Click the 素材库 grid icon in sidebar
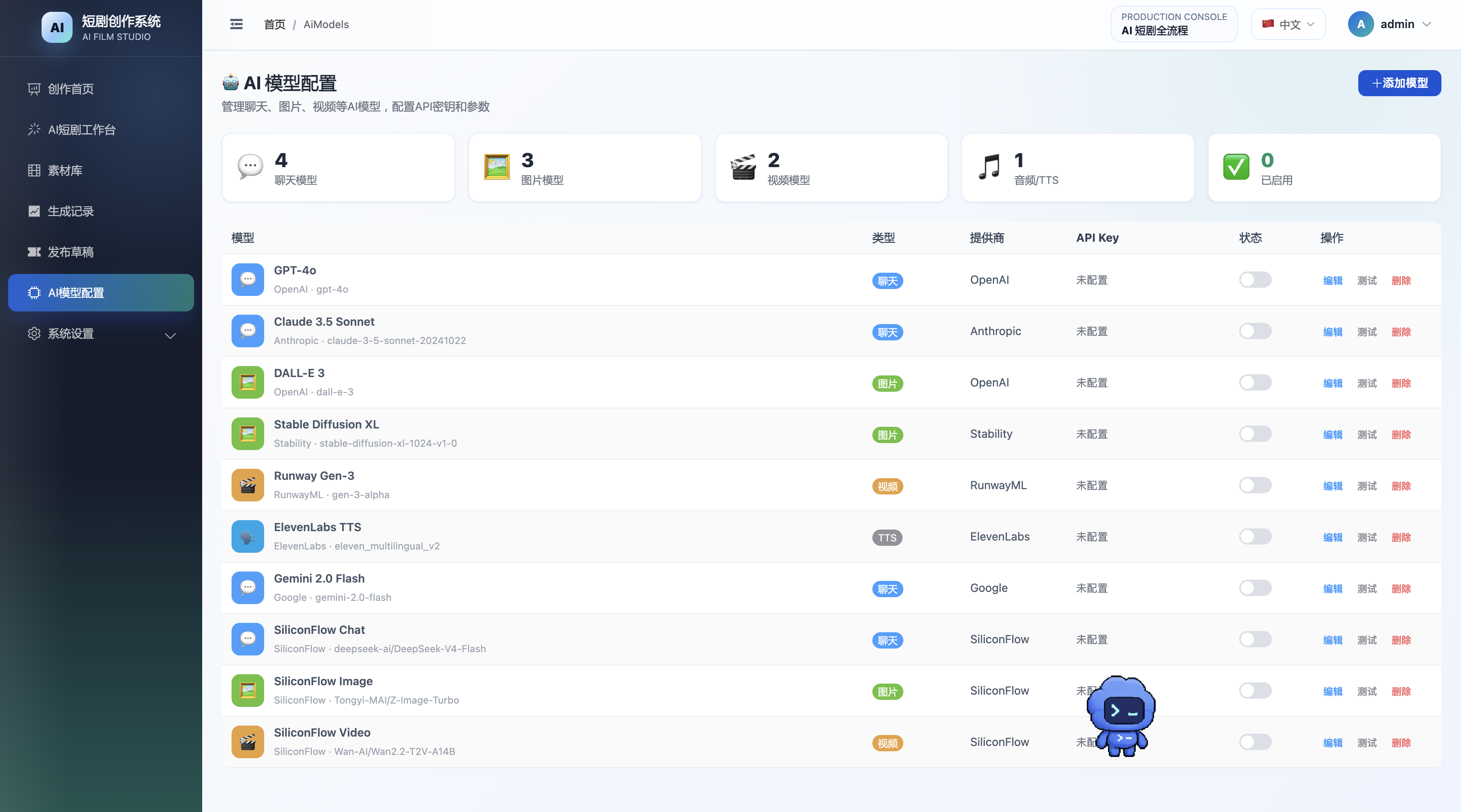Viewport: 1461px width, 812px height. [34, 171]
